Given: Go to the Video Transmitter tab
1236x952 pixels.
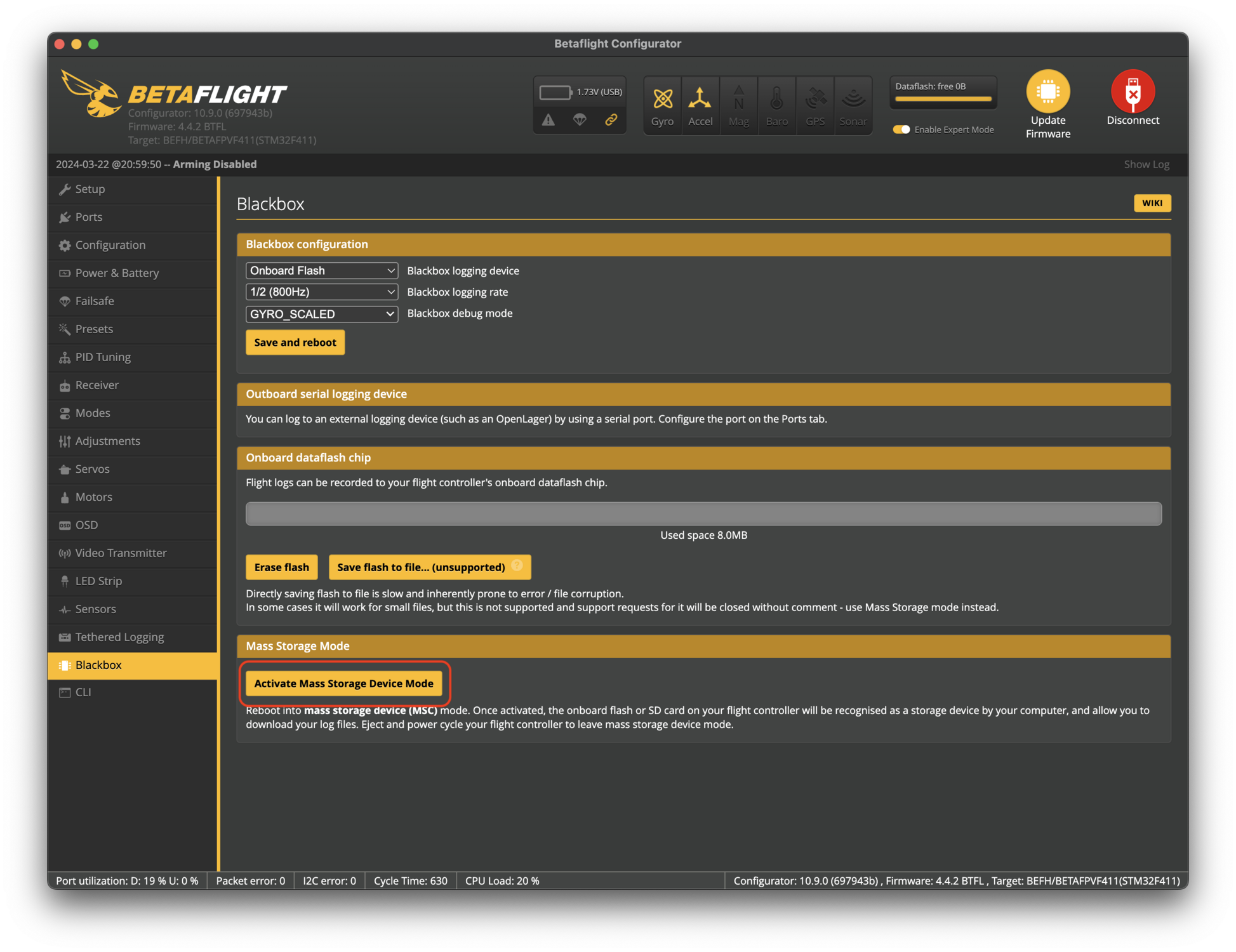Looking at the screenshot, I should [x=121, y=553].
